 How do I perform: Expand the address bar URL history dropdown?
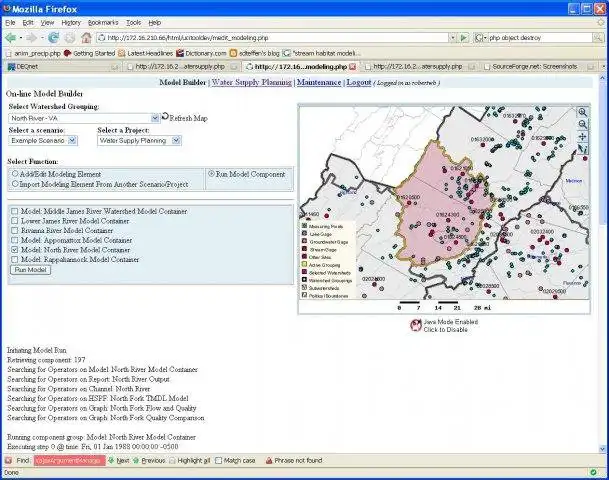coord(452,38)
